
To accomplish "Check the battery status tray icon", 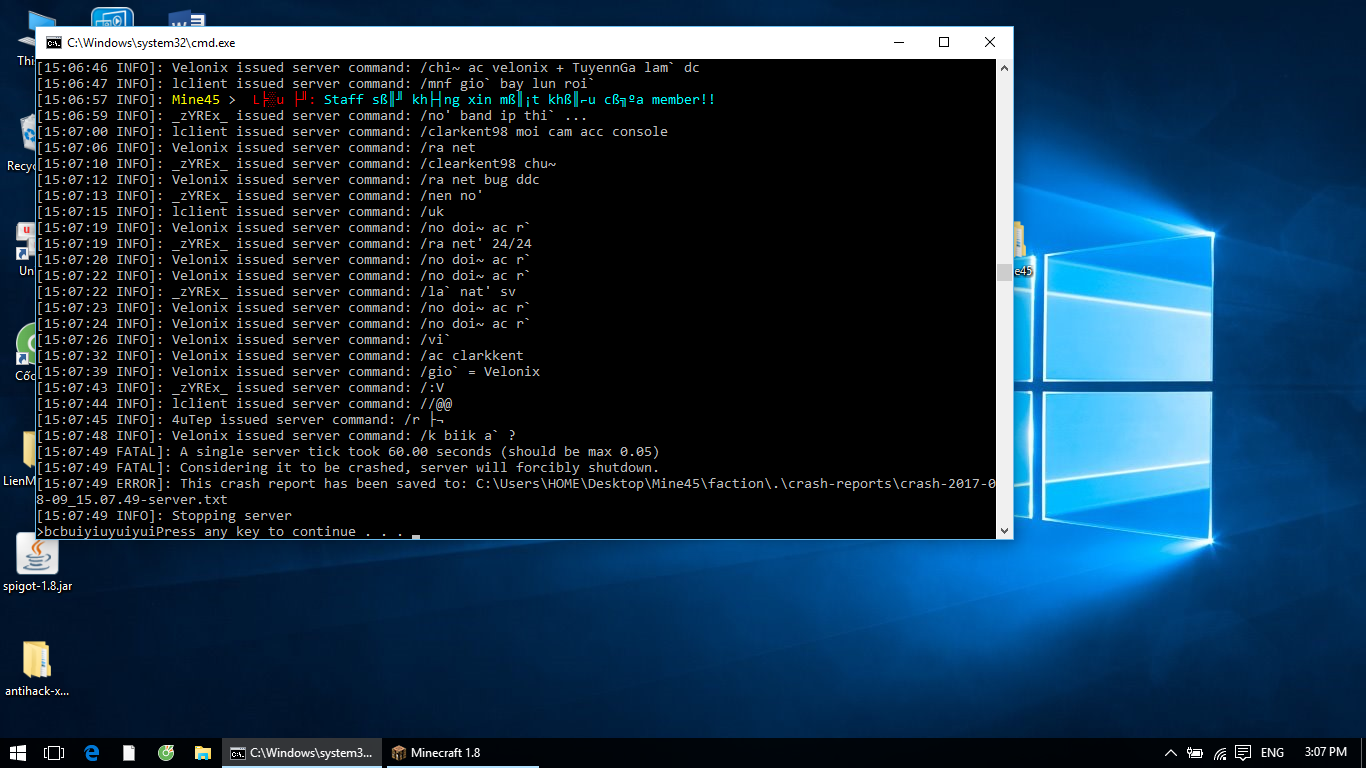I will [x=1196, y=753].
